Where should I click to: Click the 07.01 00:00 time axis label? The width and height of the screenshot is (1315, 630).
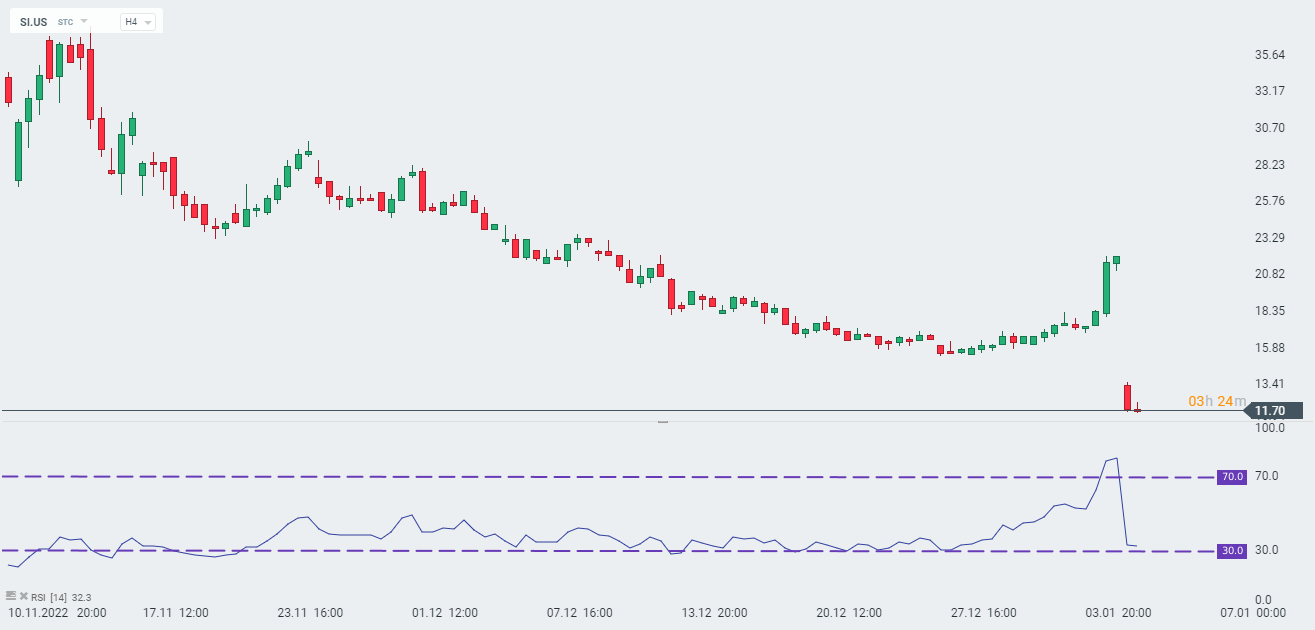(1255, 612)
